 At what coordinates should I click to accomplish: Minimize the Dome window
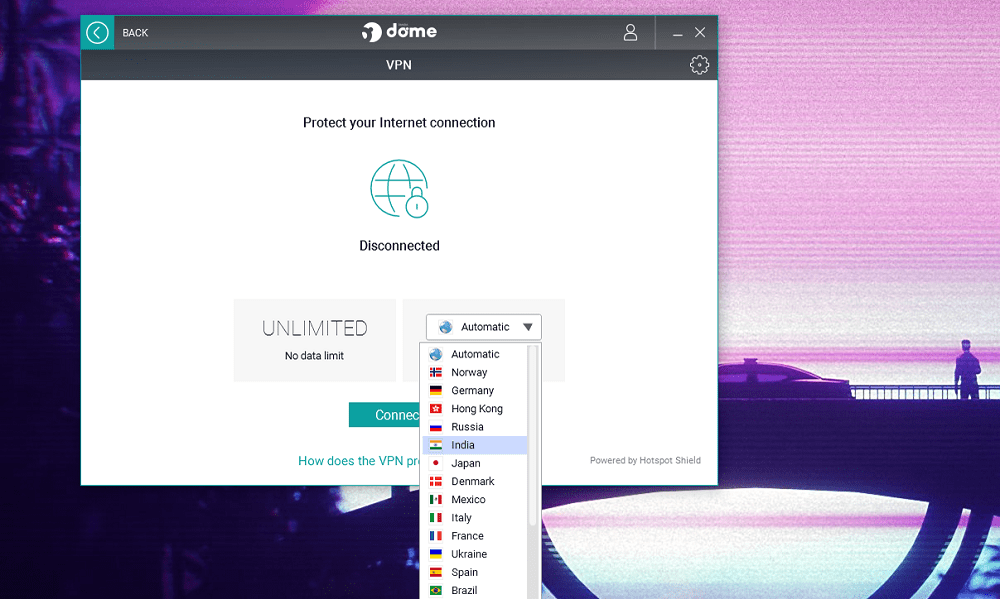click(x=677, y=33)
